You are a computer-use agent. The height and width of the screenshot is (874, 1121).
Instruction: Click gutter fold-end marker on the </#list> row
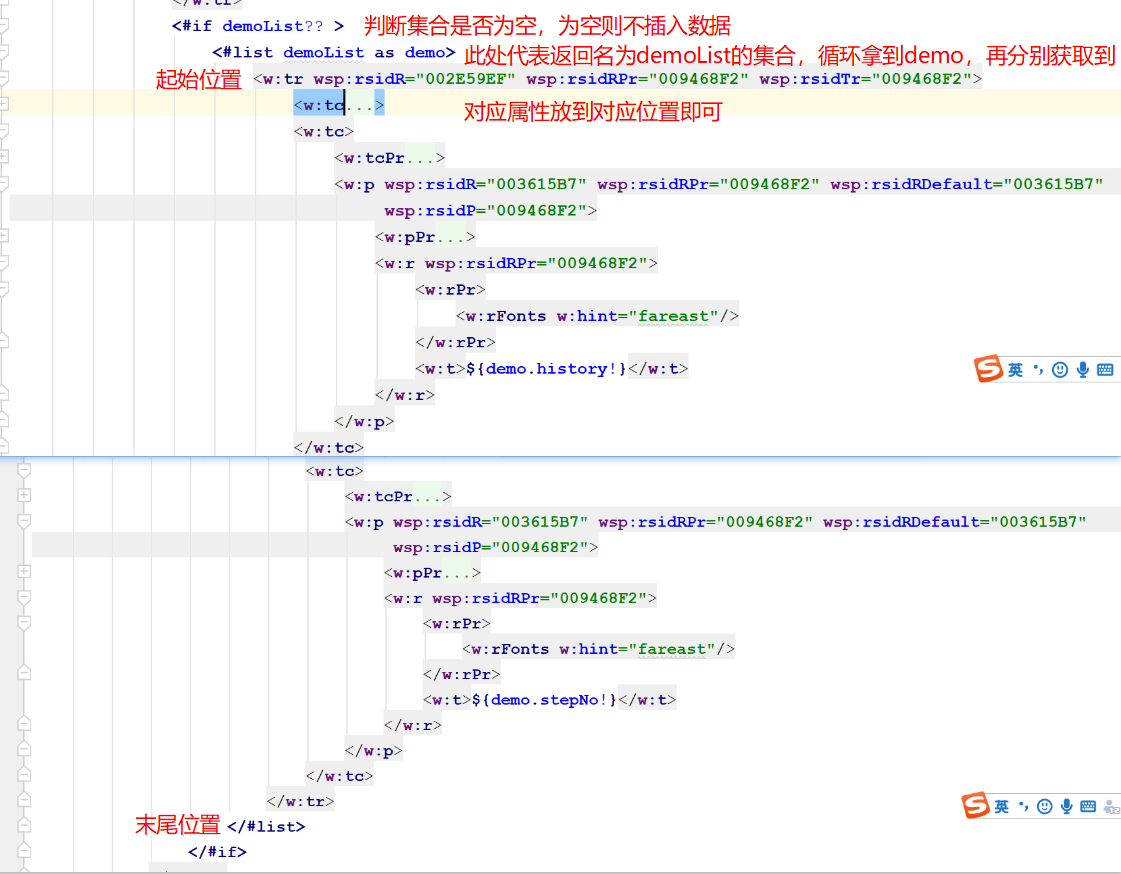coord(24,825)
